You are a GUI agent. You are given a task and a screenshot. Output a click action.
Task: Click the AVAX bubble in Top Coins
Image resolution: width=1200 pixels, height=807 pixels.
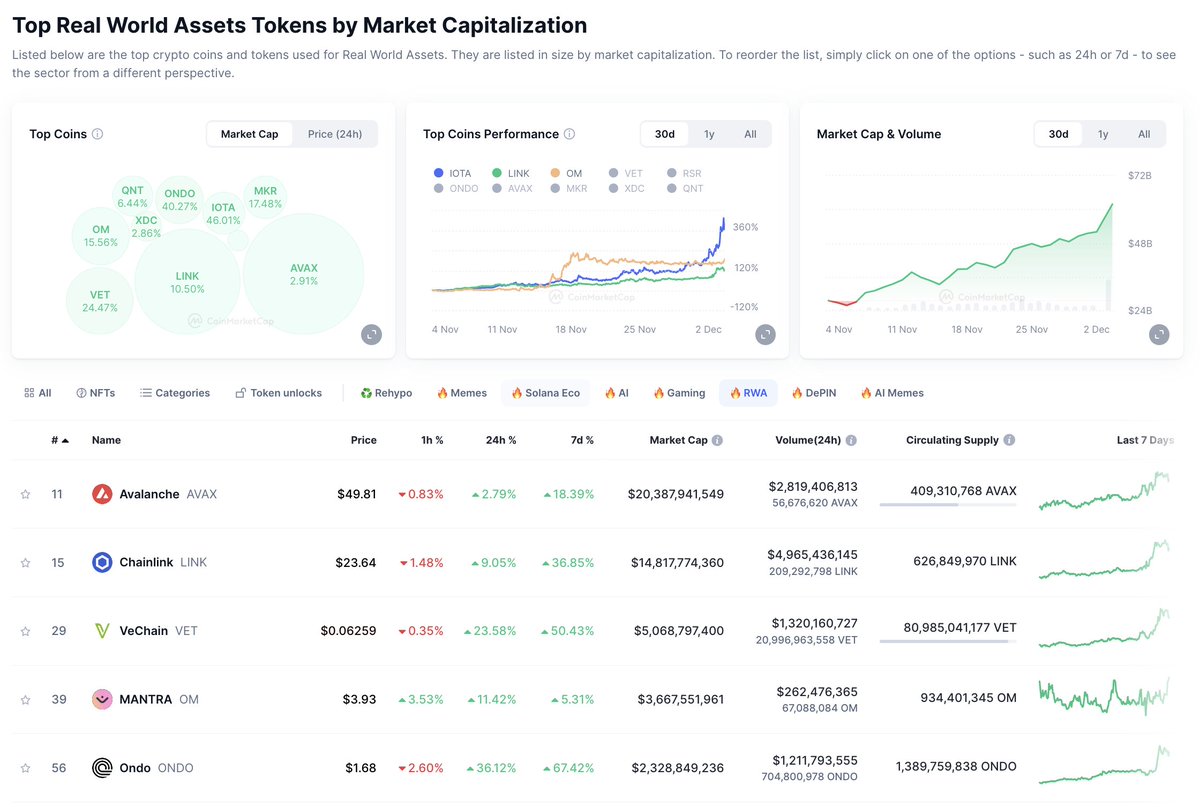point(304,273)
